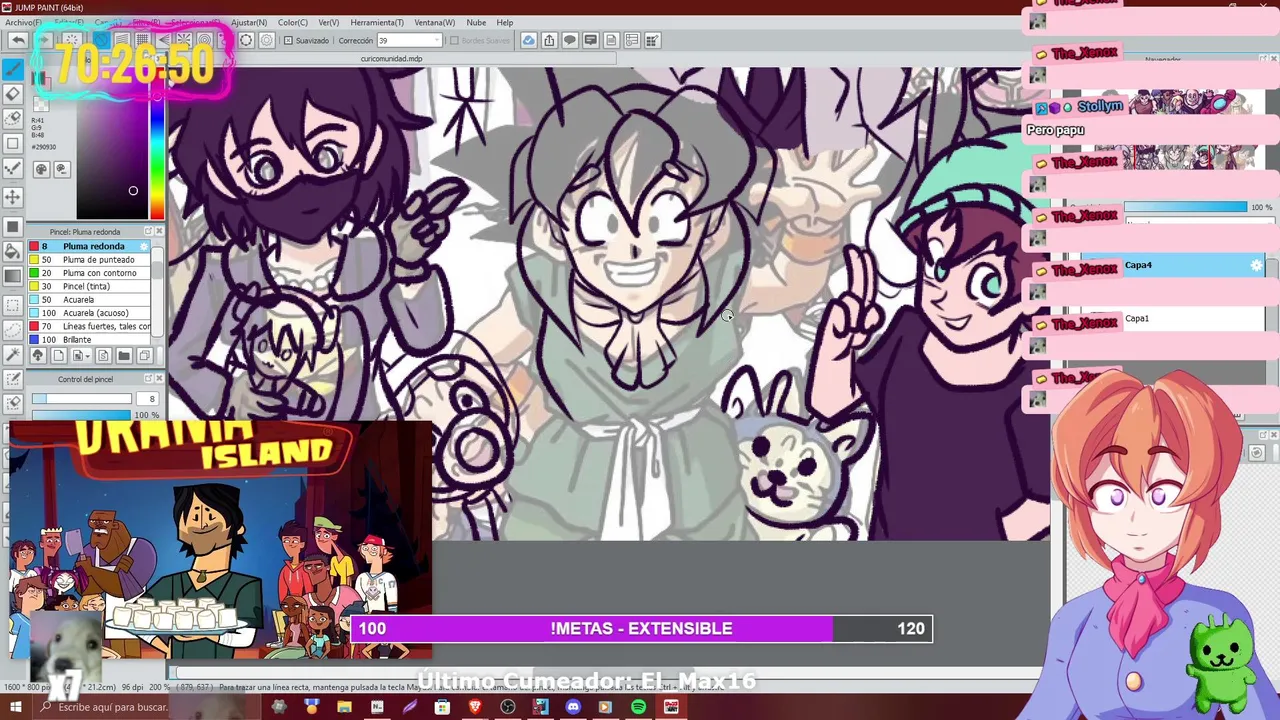Open Capa4 layer settings gear

1257,265
